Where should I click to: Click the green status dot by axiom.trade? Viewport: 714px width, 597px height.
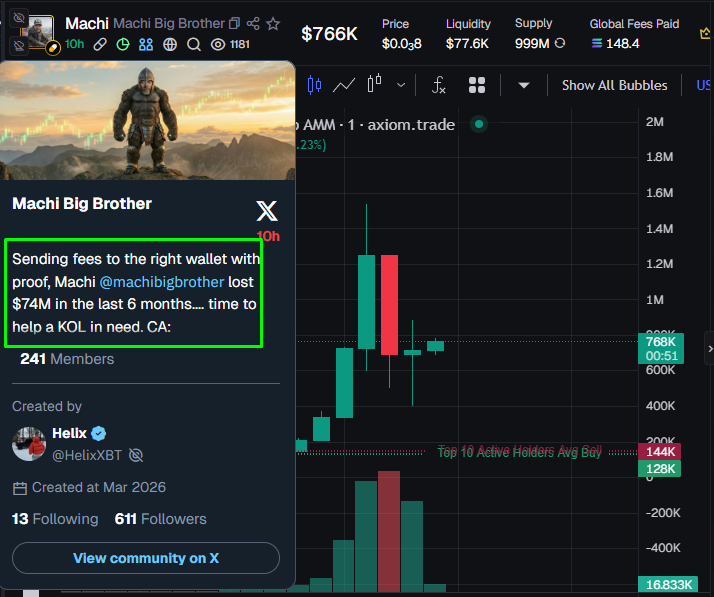[x=479, y=124]
